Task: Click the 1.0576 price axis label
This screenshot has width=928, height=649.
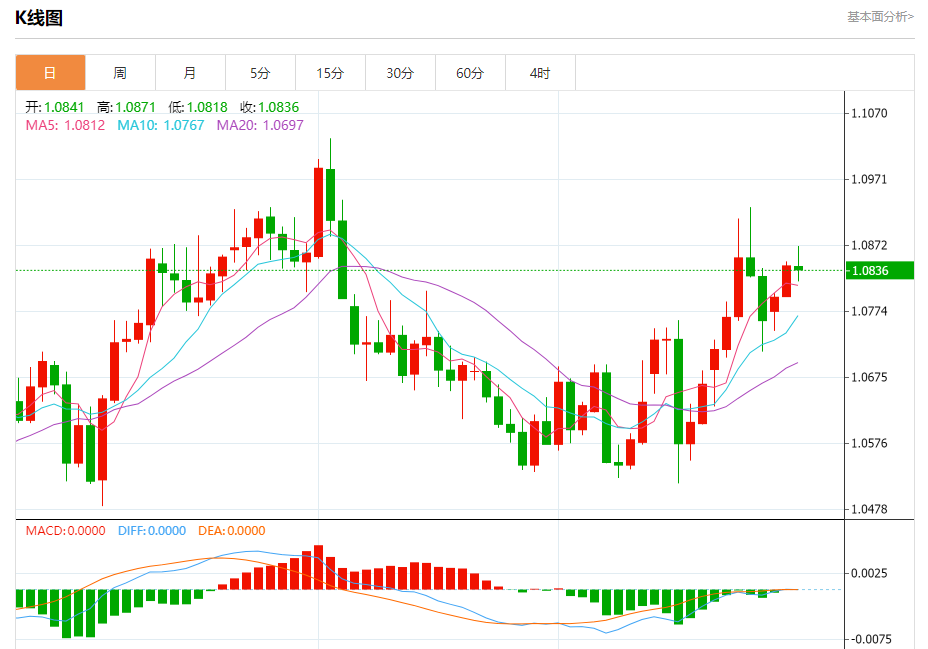Action: 869,443
